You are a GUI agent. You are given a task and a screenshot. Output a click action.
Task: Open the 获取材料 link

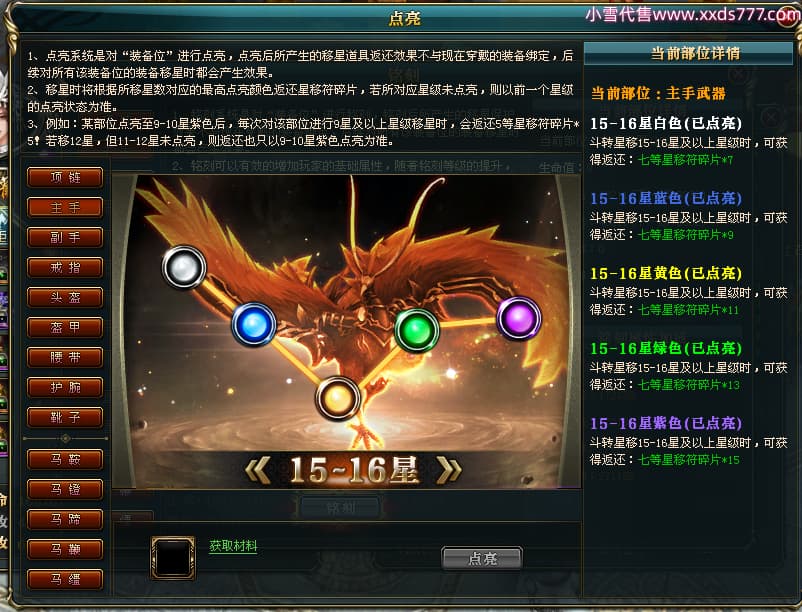pos(233,546)
